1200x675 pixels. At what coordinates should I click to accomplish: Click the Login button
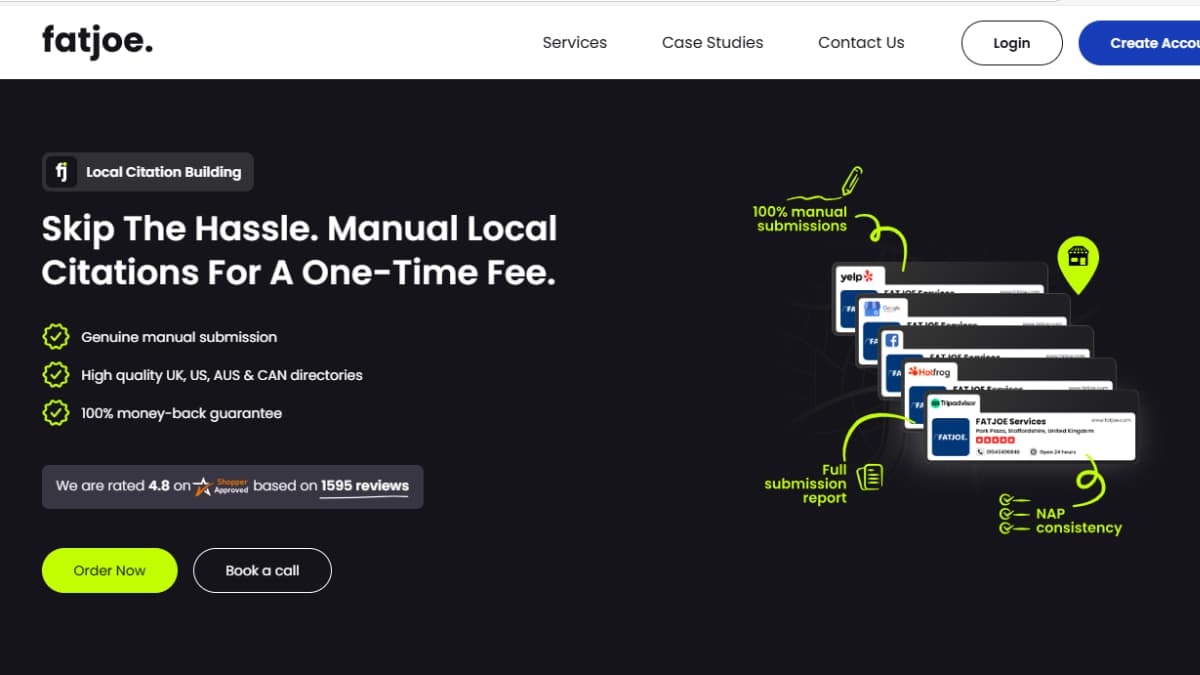point(1011,43)
